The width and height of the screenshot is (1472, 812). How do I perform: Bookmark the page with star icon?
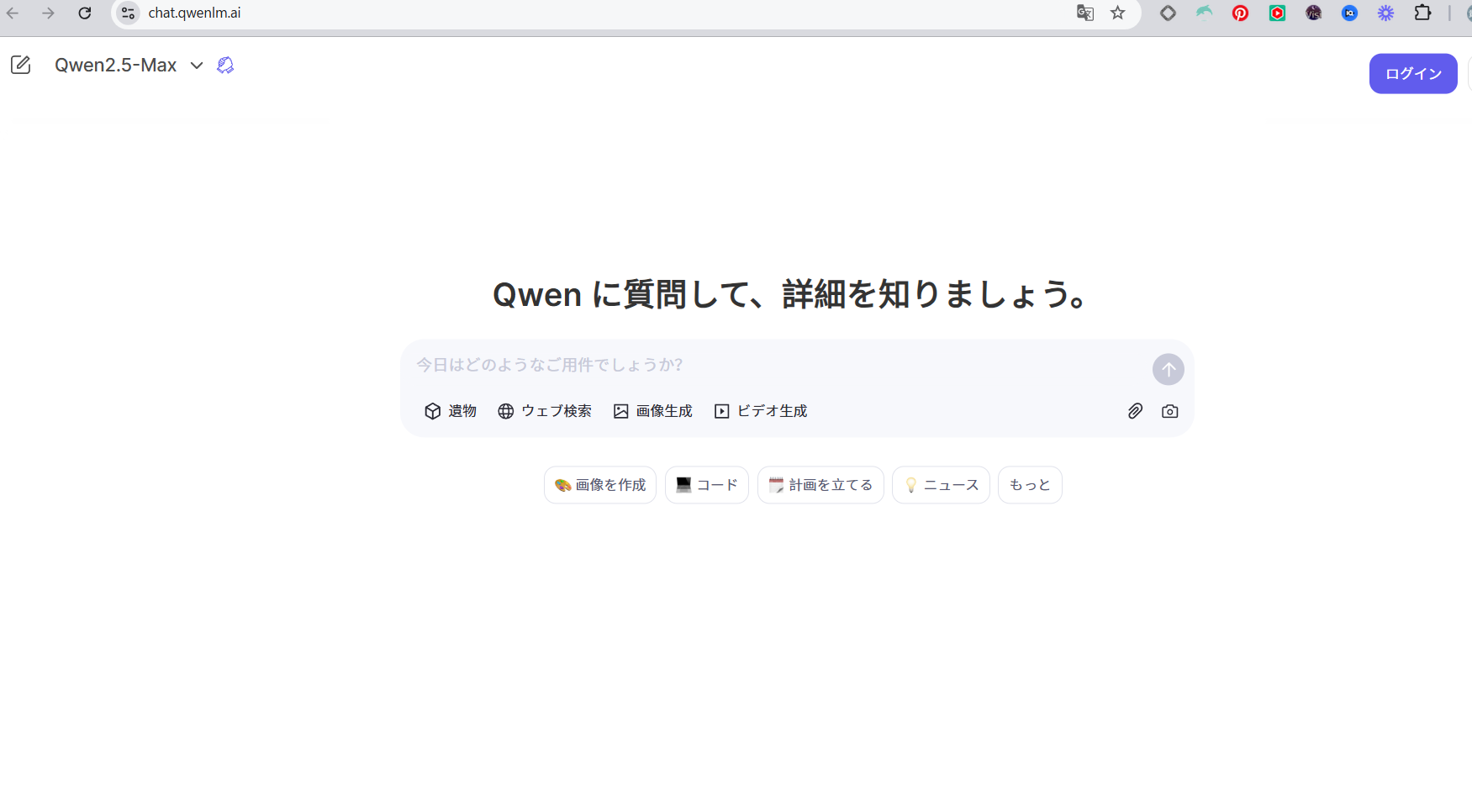(x=1117, y=13)
